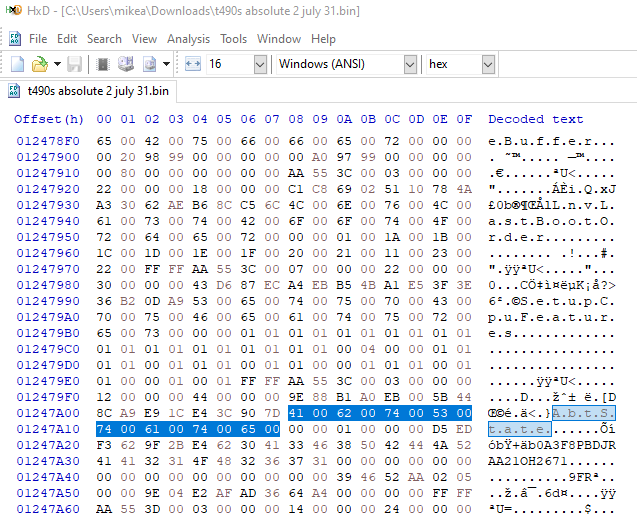Click the Save disk icon
The image size is (637, 517).
[74, 64]
